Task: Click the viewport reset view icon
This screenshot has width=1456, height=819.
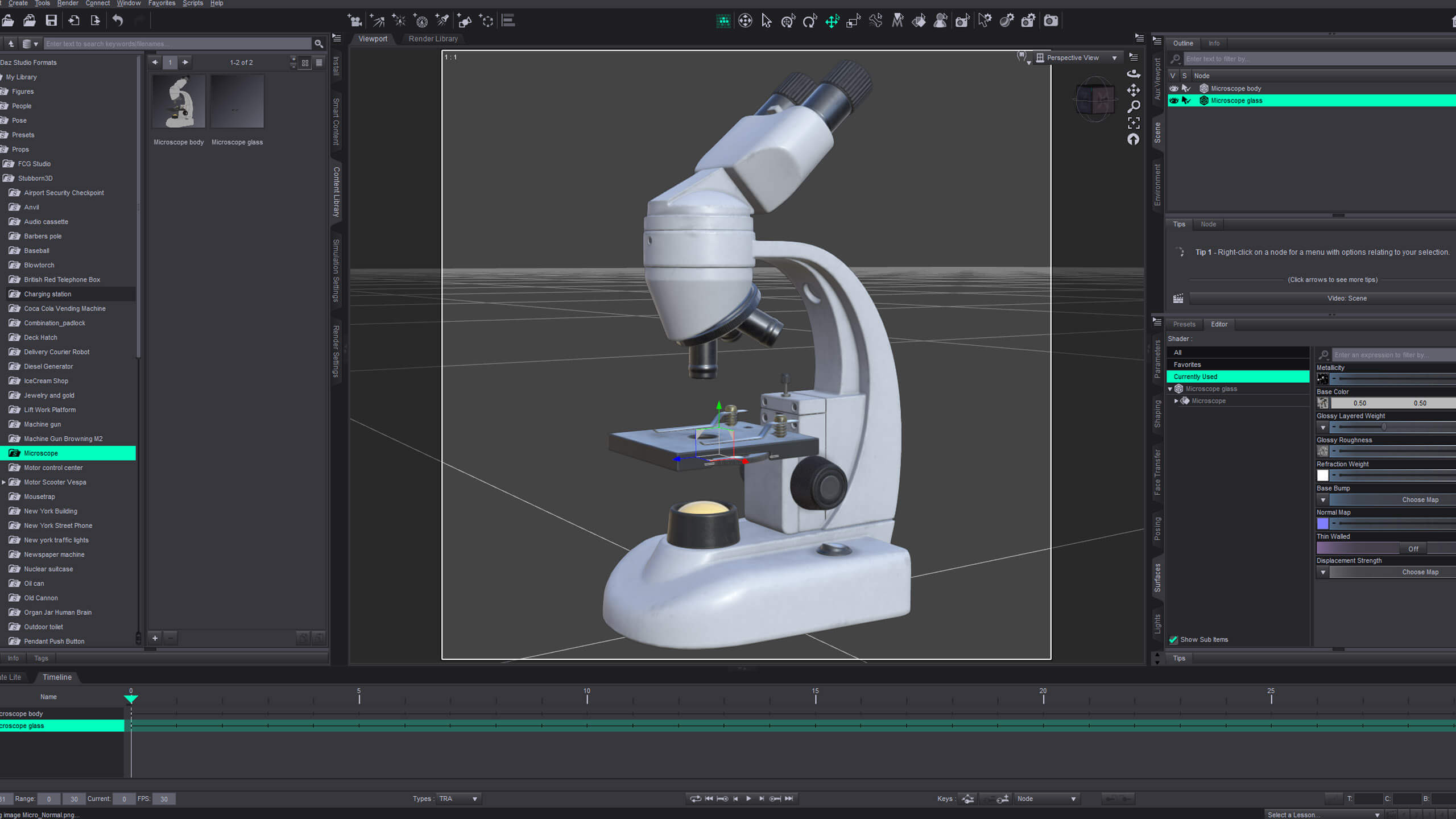Action: 1134,139
